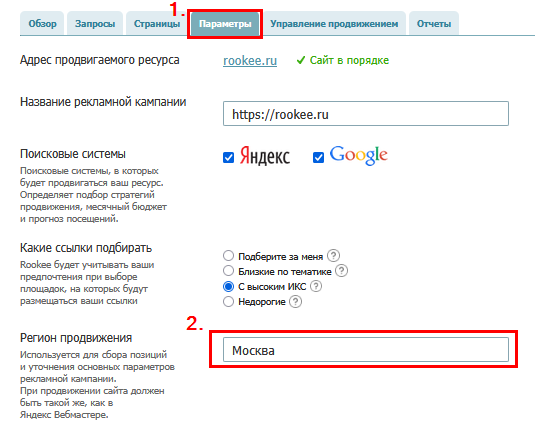Select the Недорогие radio option
The width and height of the screenshot is (535, 426).
point(228,302)
